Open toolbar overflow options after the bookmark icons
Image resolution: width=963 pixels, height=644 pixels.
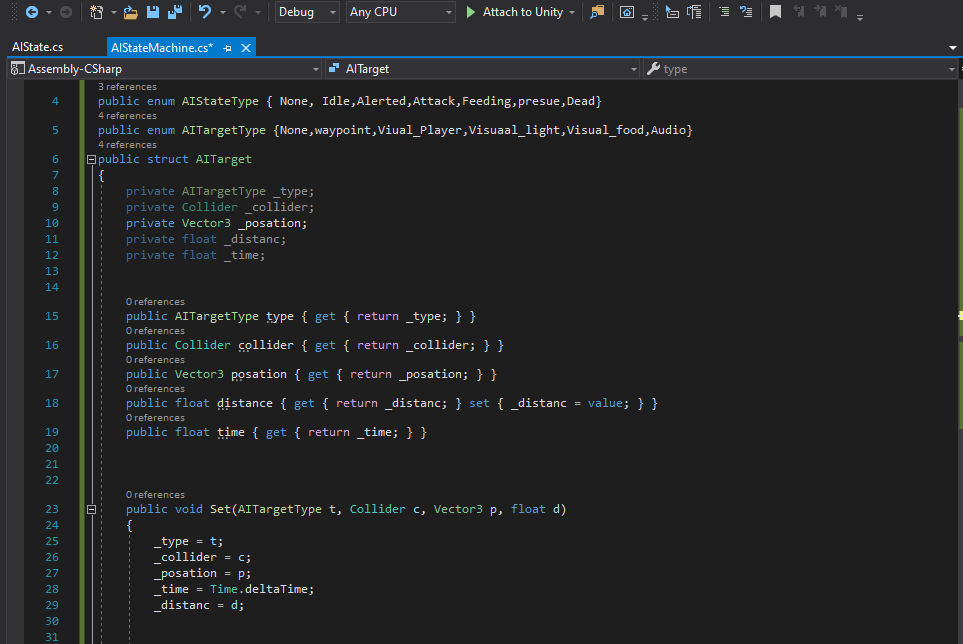pos(860,18)
